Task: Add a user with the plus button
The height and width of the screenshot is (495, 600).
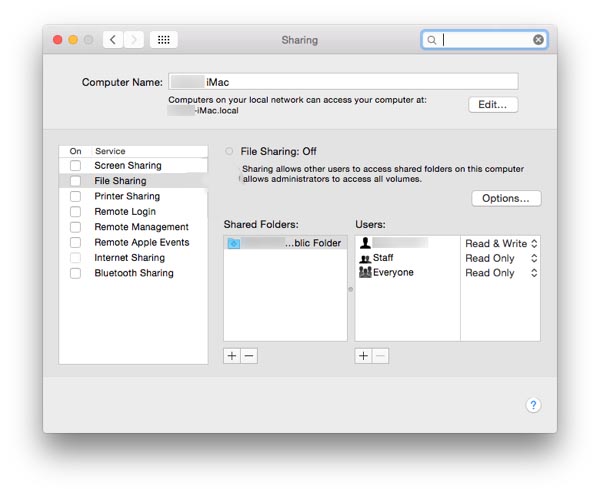Action: pos(364,356)
